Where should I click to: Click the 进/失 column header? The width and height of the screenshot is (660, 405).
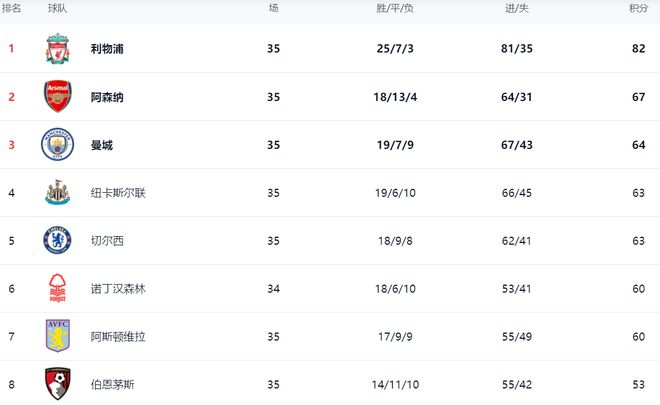(x=517, y=8)
